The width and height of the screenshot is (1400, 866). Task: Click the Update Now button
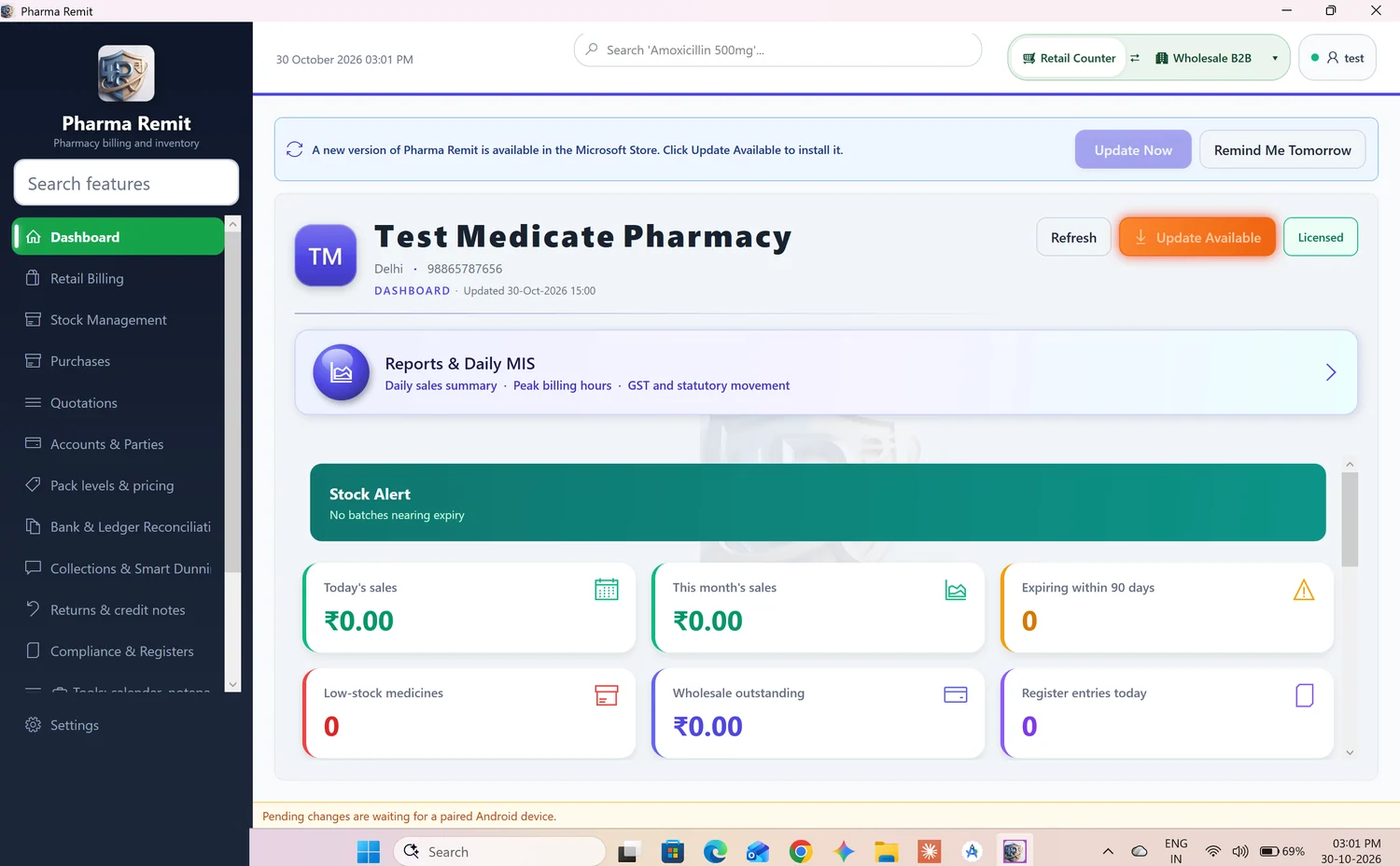(1133, 149)
